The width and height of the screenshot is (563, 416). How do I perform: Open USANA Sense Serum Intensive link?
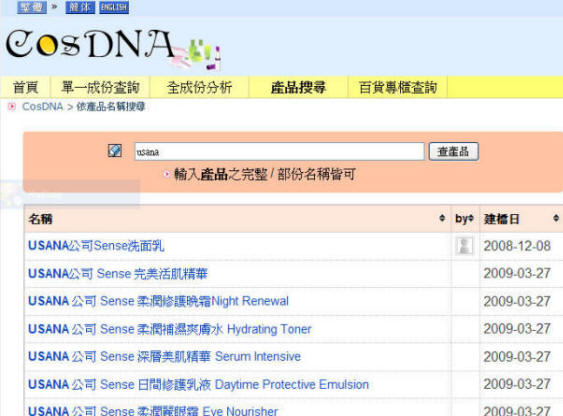(164, 356)
